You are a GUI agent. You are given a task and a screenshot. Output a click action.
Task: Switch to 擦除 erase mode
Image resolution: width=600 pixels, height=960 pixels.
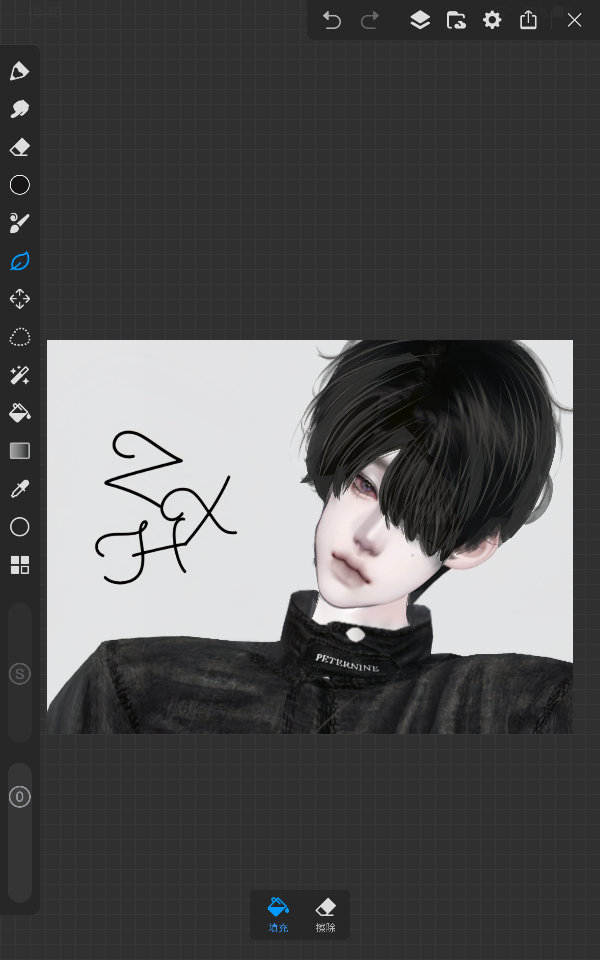coord(325,914)
